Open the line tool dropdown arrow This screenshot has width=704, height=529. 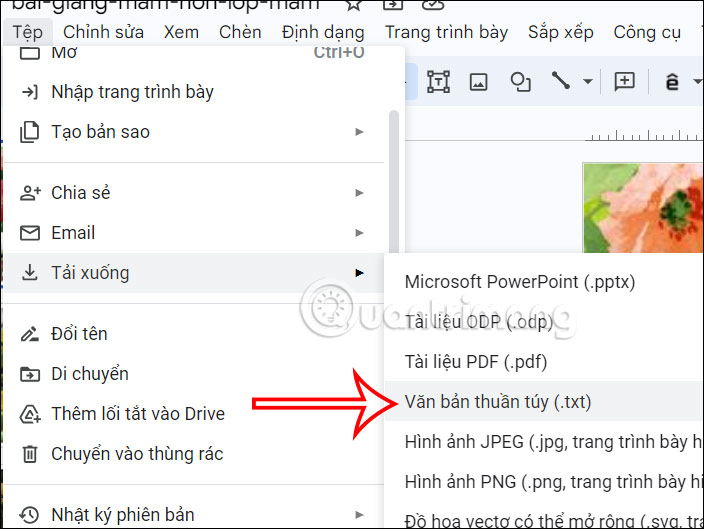click(588, 82)
